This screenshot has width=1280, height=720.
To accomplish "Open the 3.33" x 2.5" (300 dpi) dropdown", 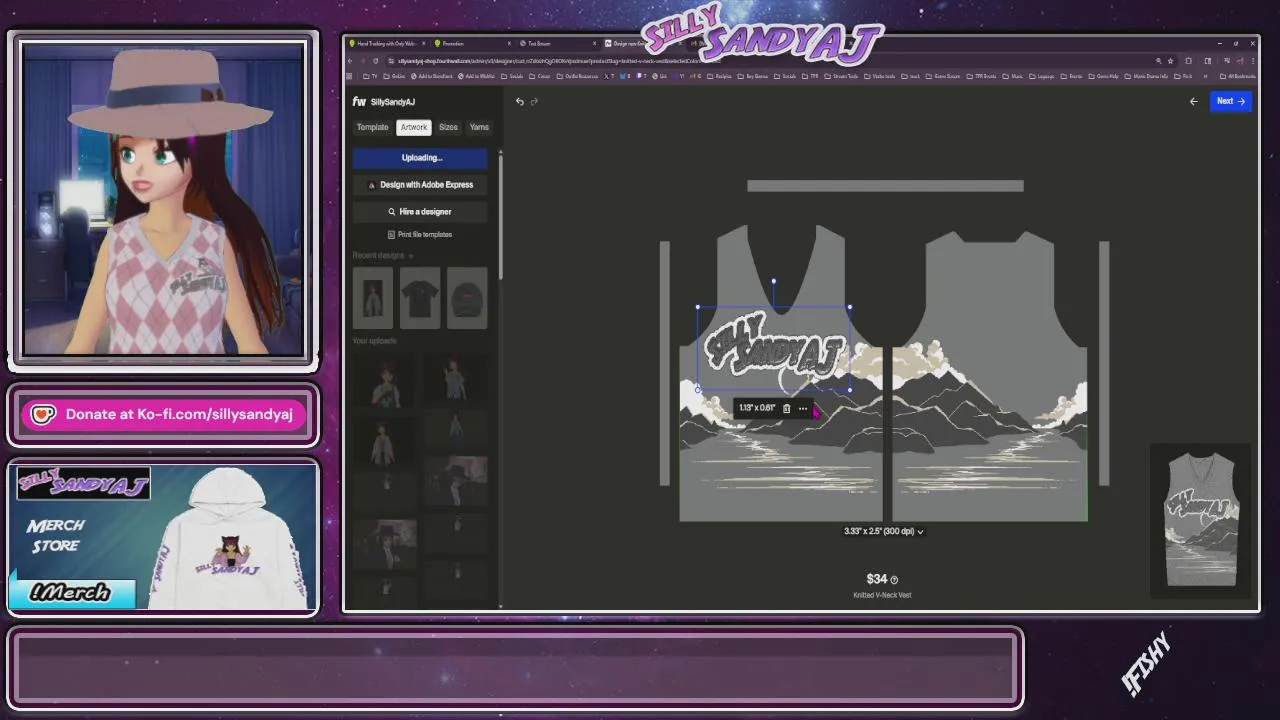I will (884, 531).
